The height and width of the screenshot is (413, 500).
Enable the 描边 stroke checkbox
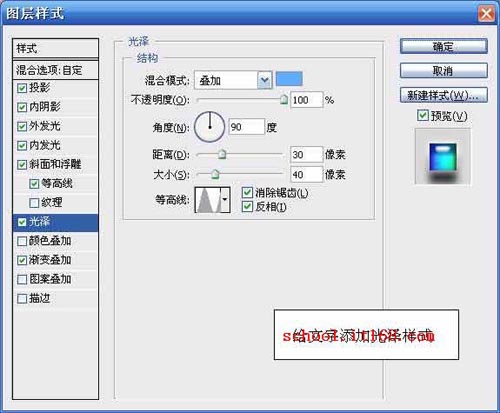(22, 299)
